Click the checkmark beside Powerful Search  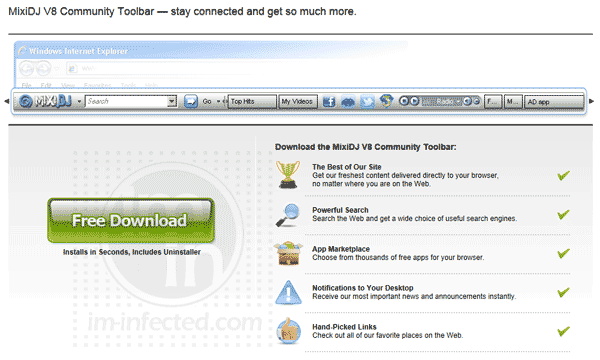(563, 215)
